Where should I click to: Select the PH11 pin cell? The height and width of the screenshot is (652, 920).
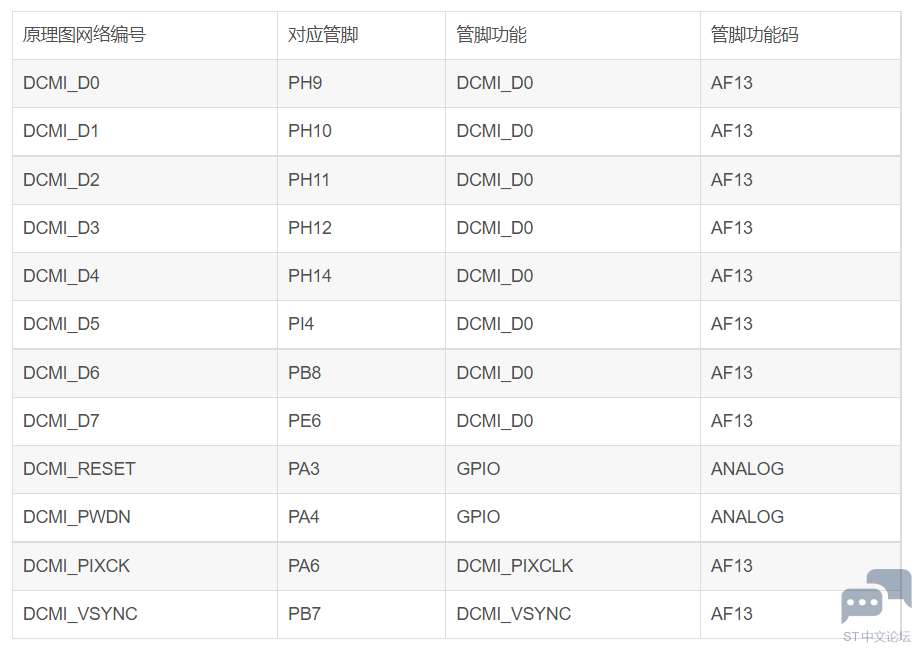(361, 180)
